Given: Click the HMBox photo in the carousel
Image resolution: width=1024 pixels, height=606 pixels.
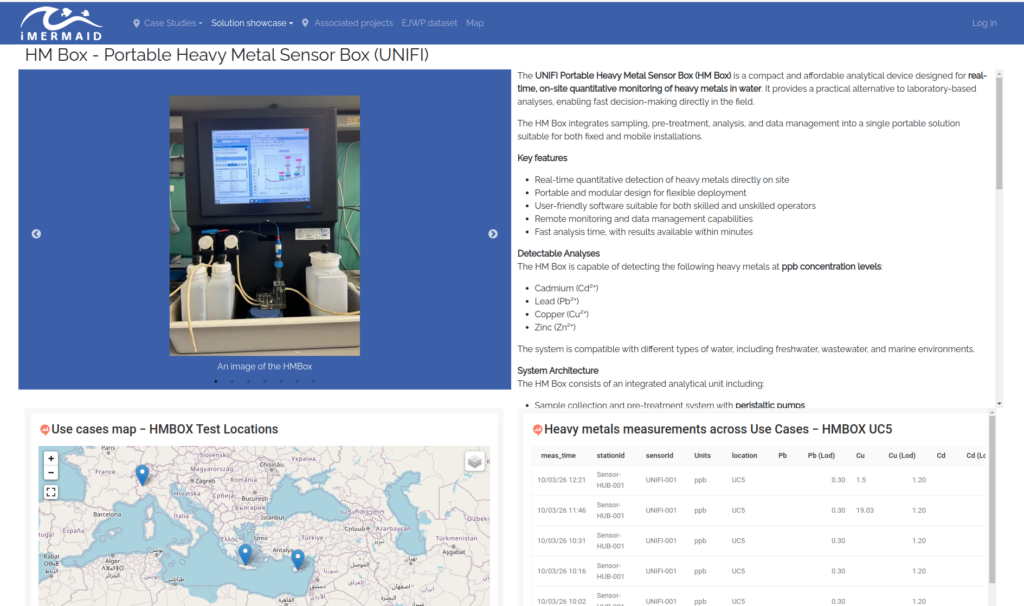Looking at the screenshot, I should point(264,225).
